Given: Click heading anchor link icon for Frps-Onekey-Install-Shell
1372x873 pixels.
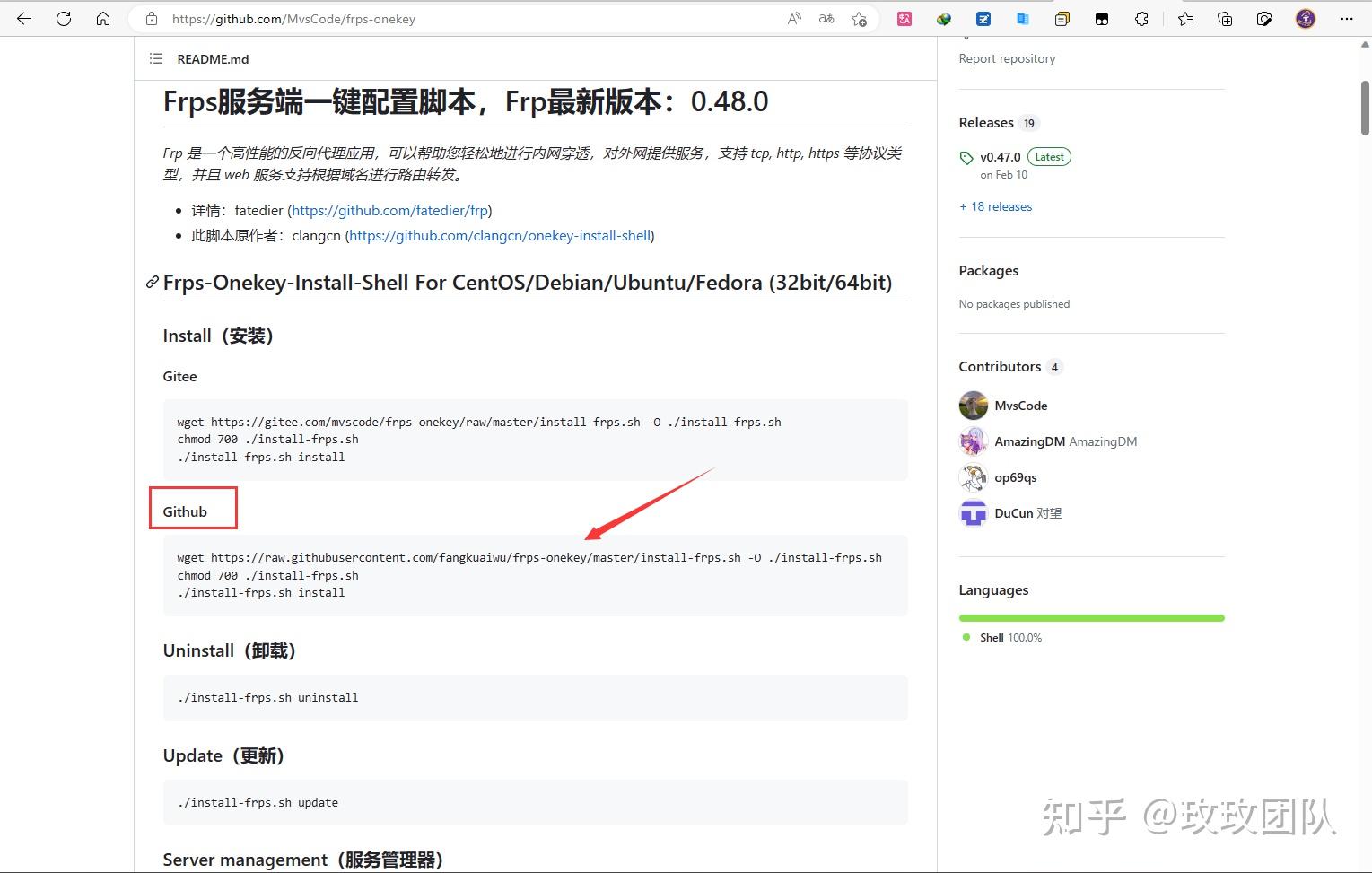Looking at the screenshot, I should [153, 283].
